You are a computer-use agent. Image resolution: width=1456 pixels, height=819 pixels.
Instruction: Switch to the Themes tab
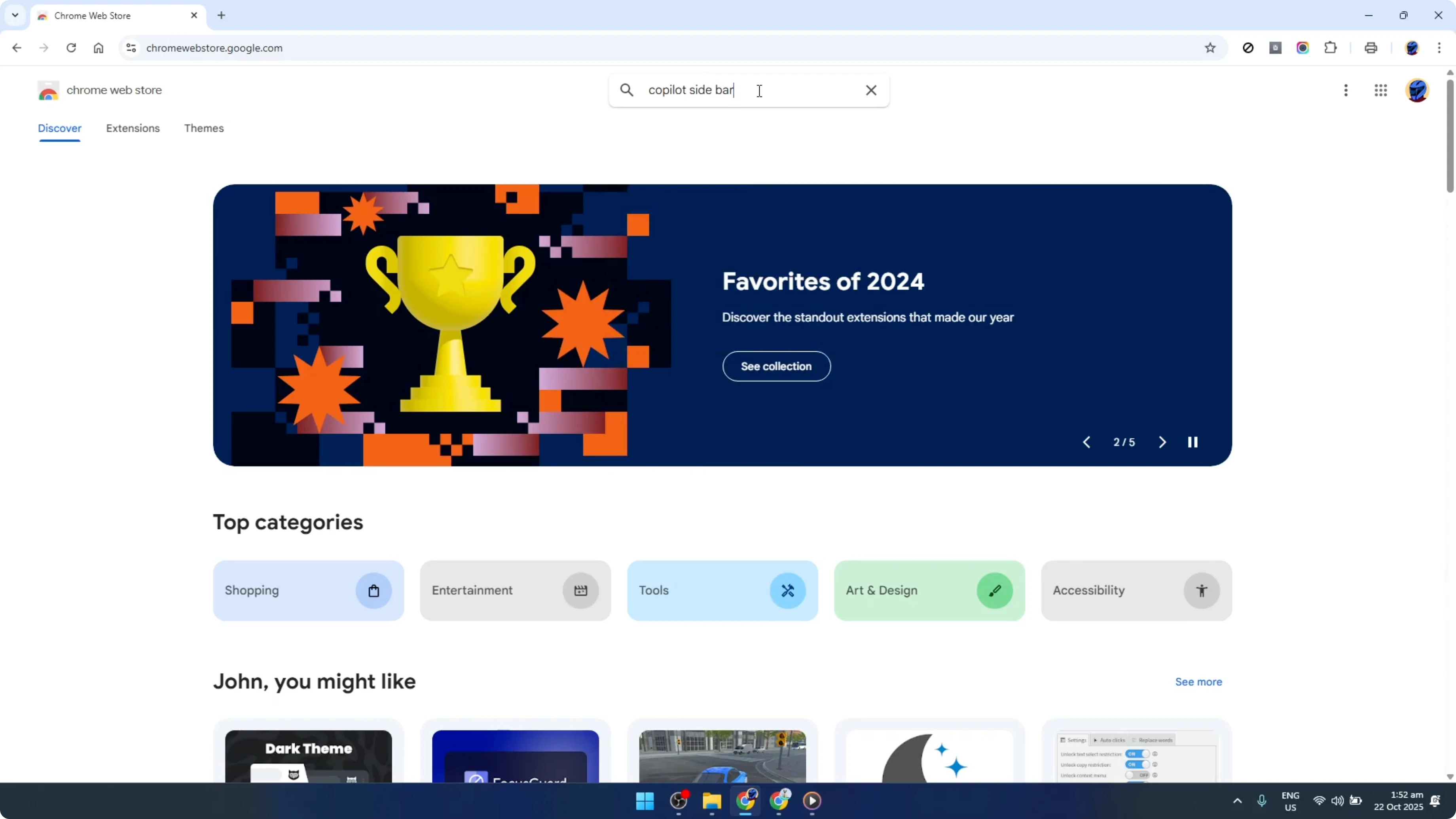pyautogui.click(x=204, y=128)
